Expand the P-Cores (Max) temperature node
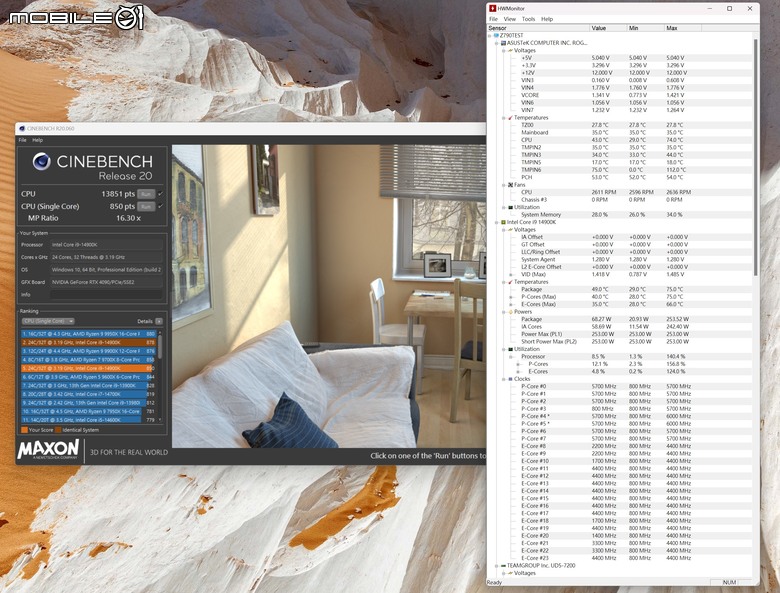780x593 pixels. pos(511,297)
